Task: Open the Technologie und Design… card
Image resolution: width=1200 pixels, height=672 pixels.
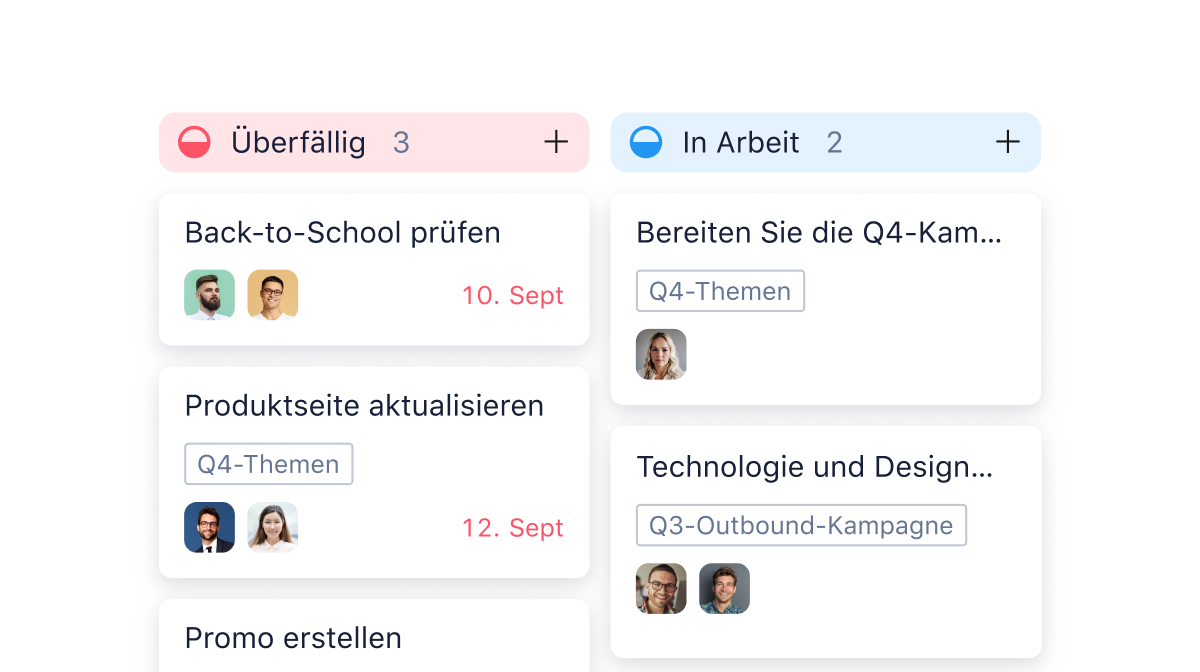Action: click(x=816, y=467)
